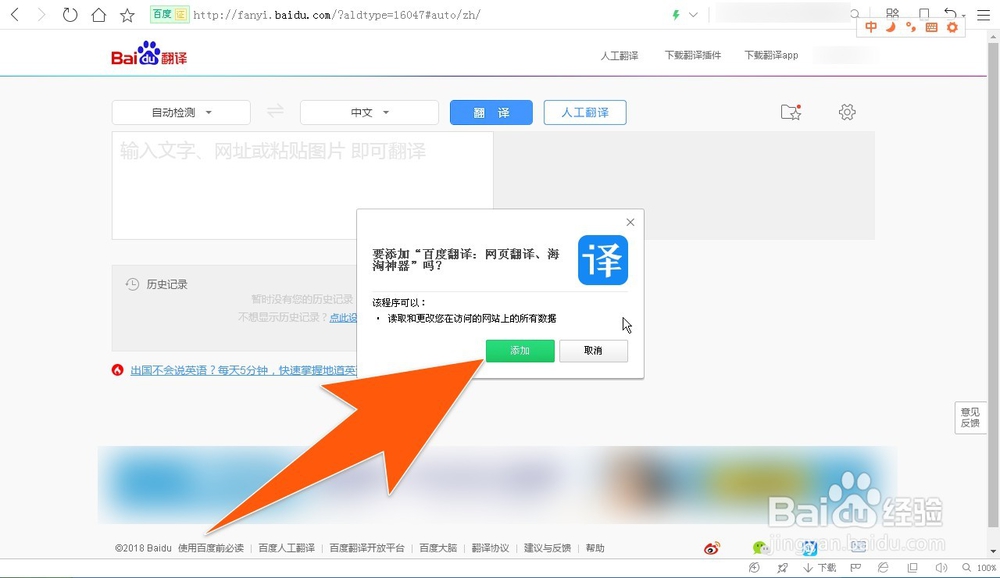Open the 下载翻译插件 navigation link
Viewport: 1000px width, 578px height.
click(x=693, y=56)
